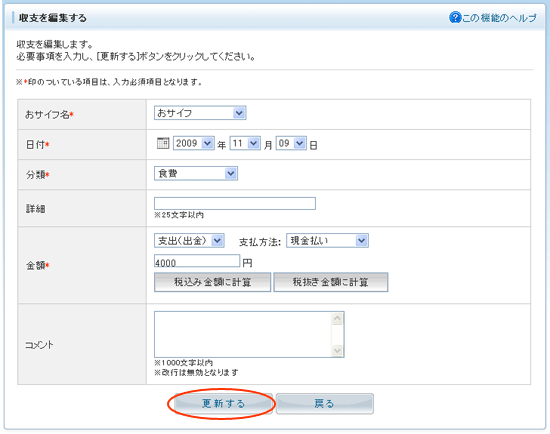The width and height of the screenshot is (550, 434).
Task: Click inside the コメント comment textarea
Action: pyautogui.click(x=243, y=334)
